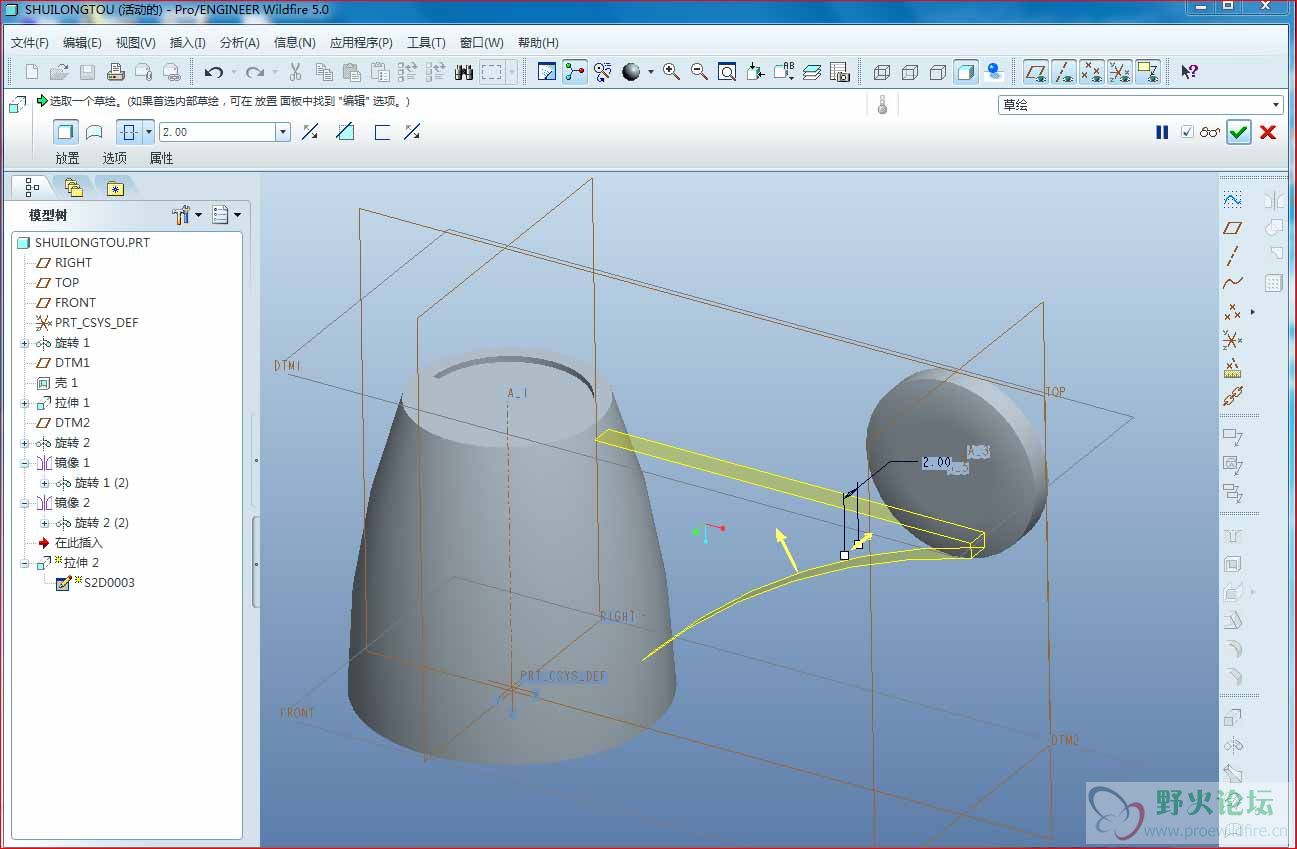Toggle datum axes display
The image size is (1297, 849).
click(x=1064, y=72)
